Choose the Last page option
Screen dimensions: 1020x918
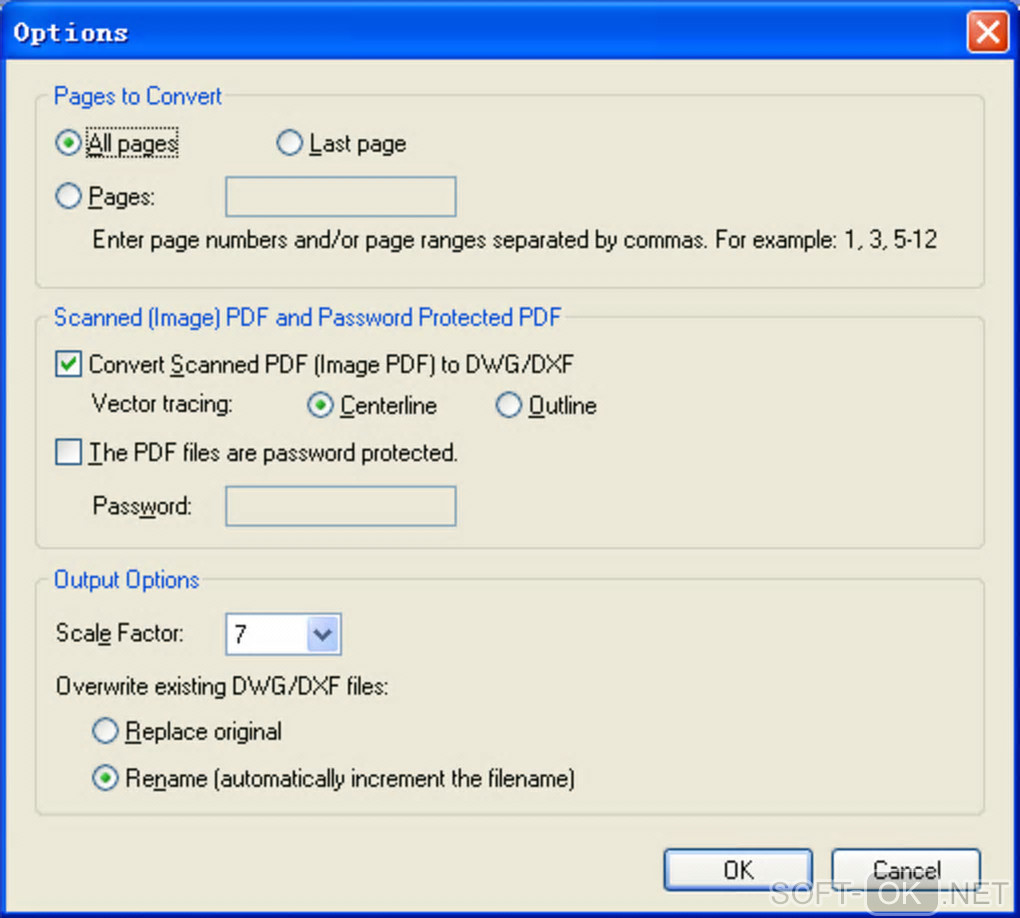[289, 144]
